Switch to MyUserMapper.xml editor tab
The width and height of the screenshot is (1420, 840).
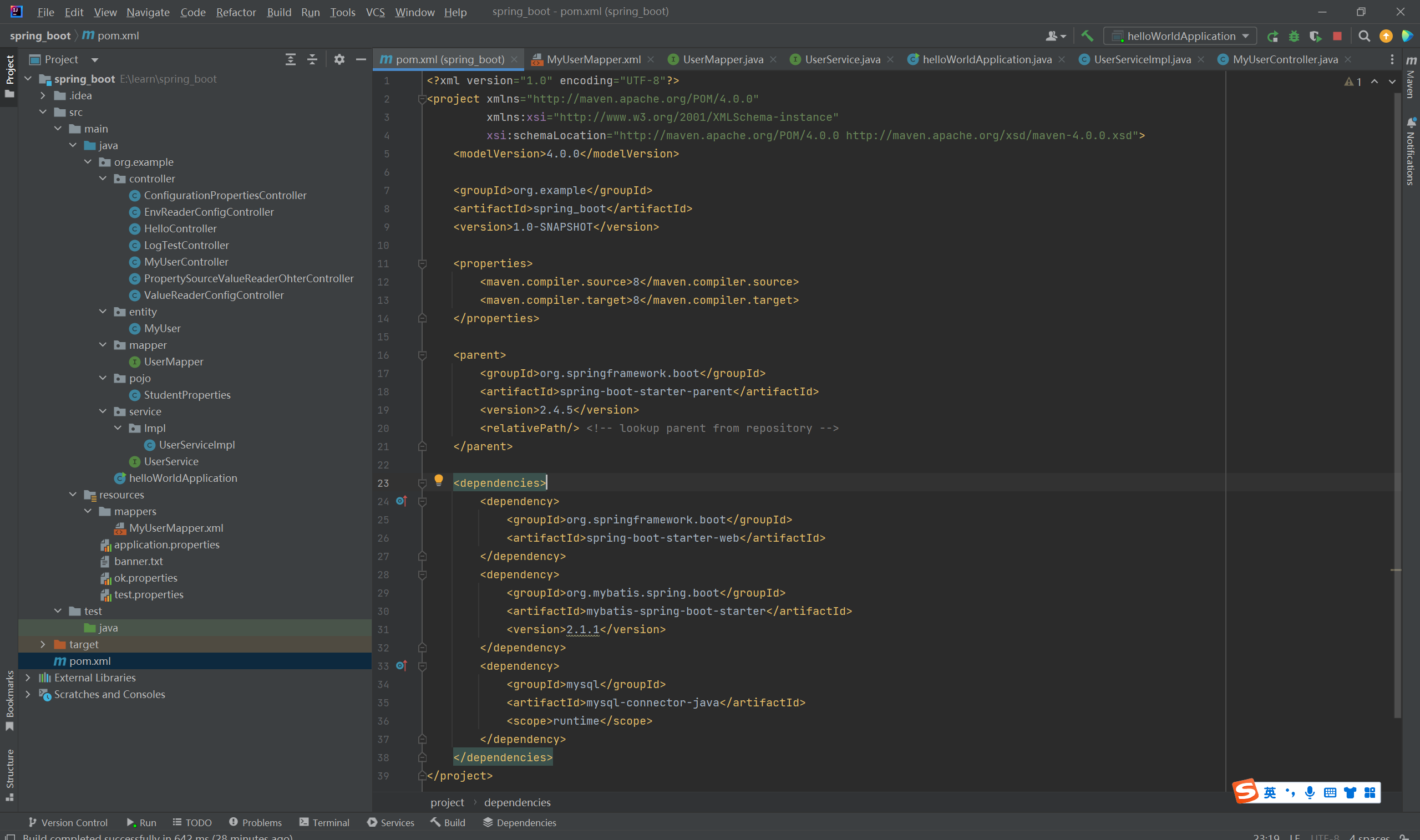pos(593,59)
